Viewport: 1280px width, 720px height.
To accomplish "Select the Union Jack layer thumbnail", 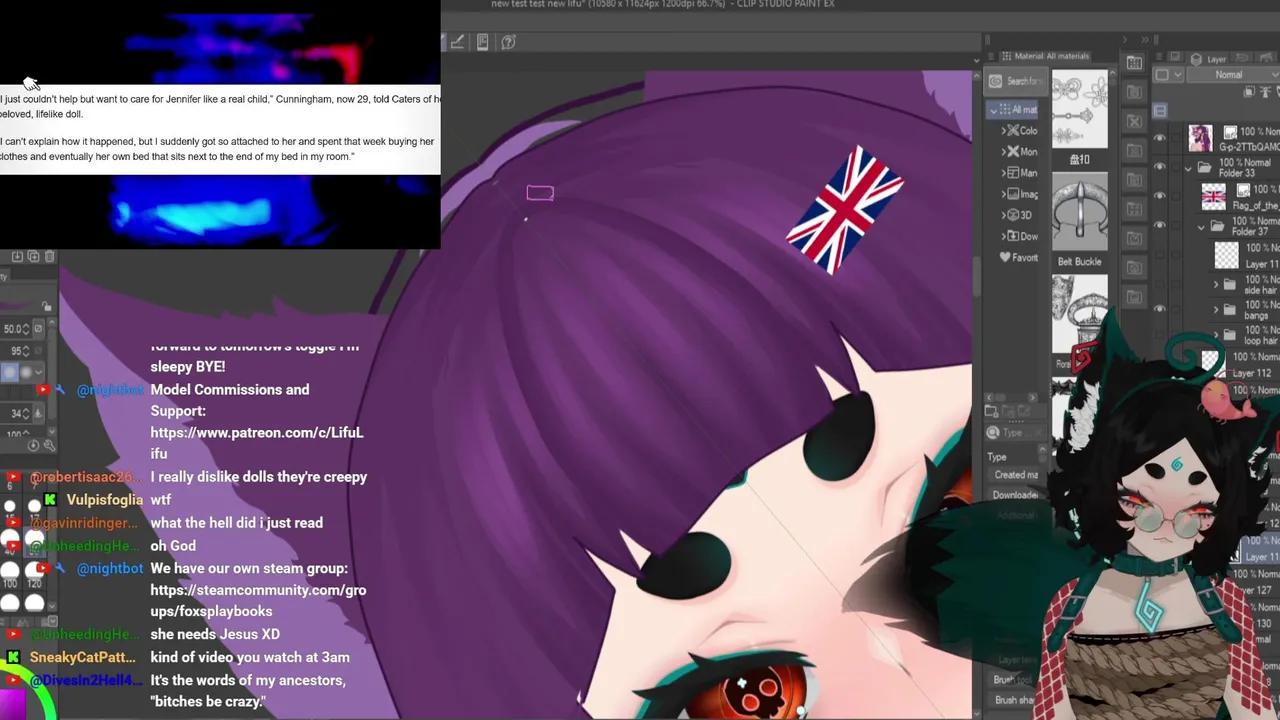I will pyautogui.click(x=1213, y=197).
